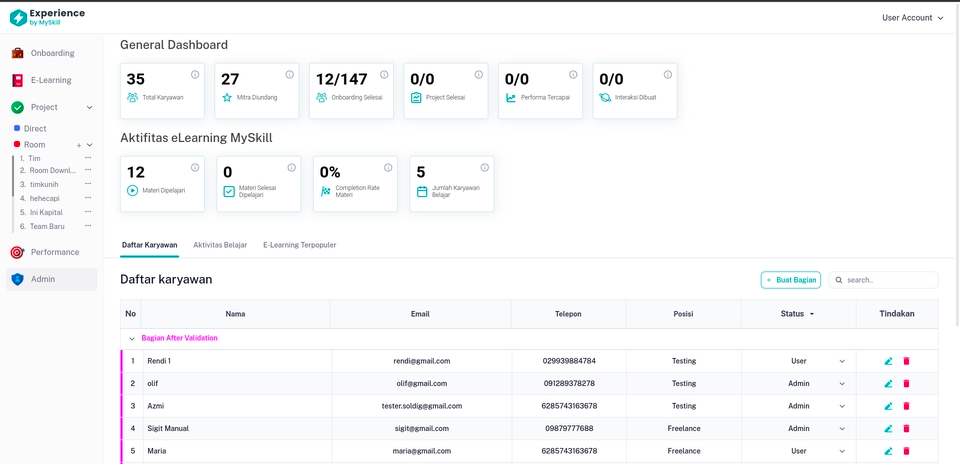Image resolution: width=960 pixels, height=464 pixels.
Task: Open the three-dot menu beside timkunih
Action: 88,185
